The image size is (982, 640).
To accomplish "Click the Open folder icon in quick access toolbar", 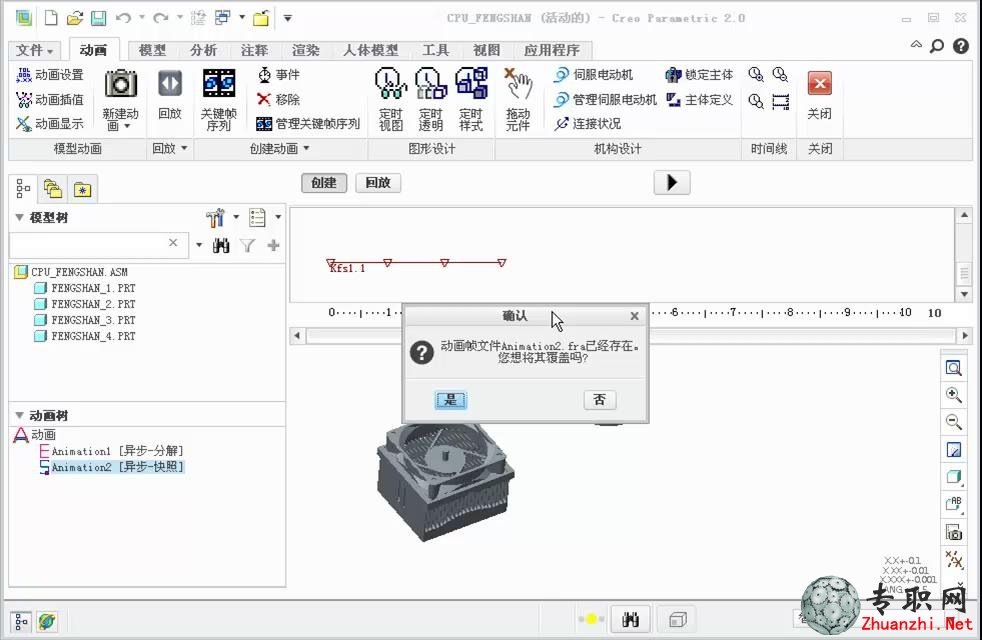I will pos(75,18).
